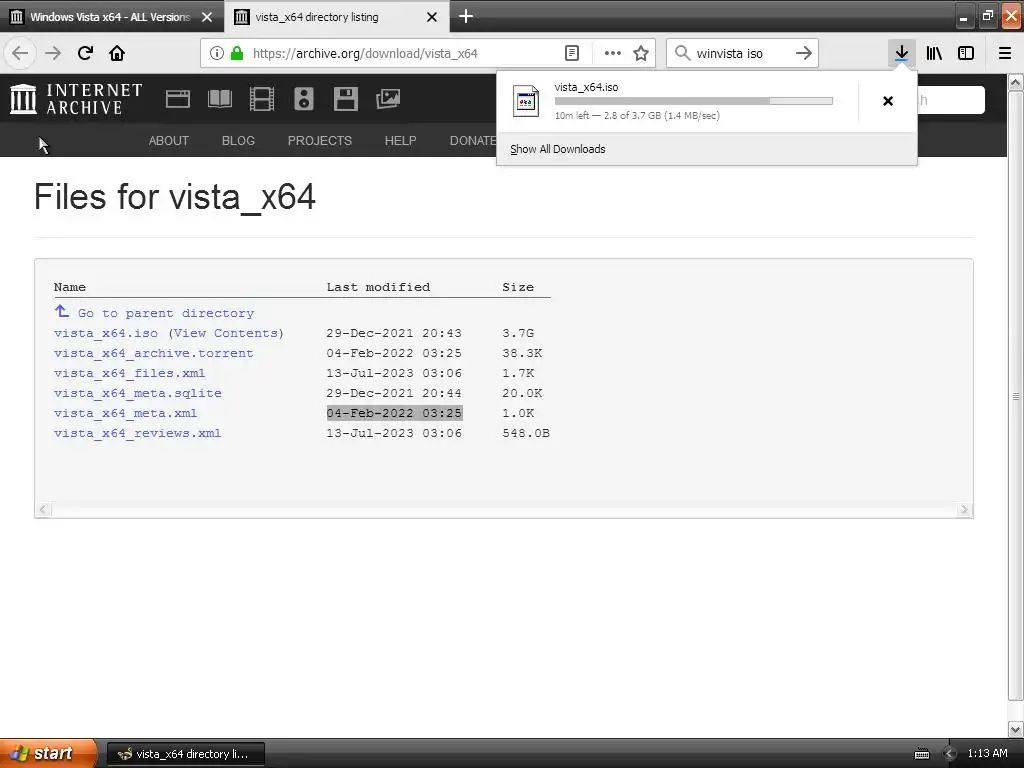This screenshot has width=1024, height=768.
Task: Open the hamburger application menu
Action: coord(1005,53)
